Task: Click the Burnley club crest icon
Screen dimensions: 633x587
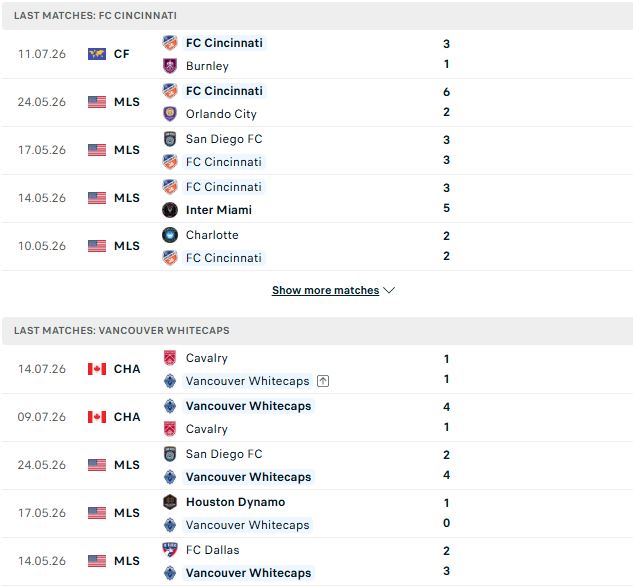Action: [x=170, y=66]
